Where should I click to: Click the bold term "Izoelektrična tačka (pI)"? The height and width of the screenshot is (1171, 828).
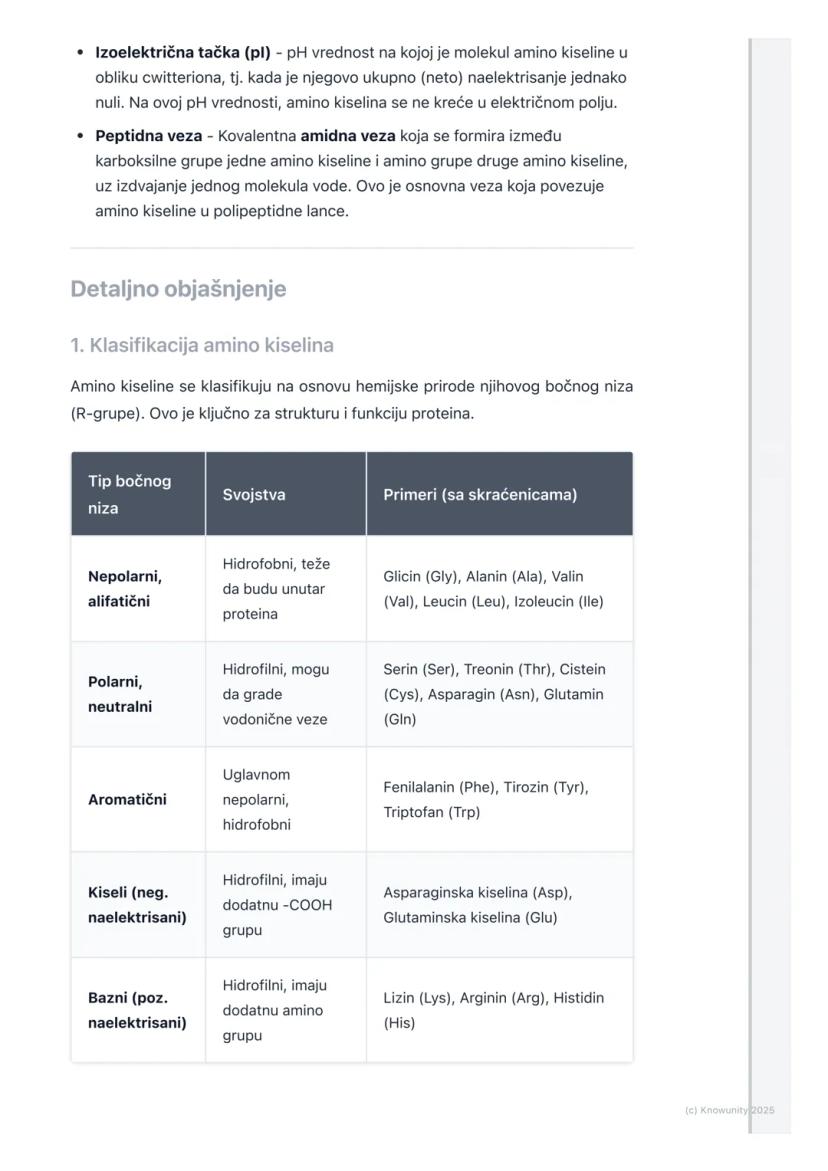(182, 52)
